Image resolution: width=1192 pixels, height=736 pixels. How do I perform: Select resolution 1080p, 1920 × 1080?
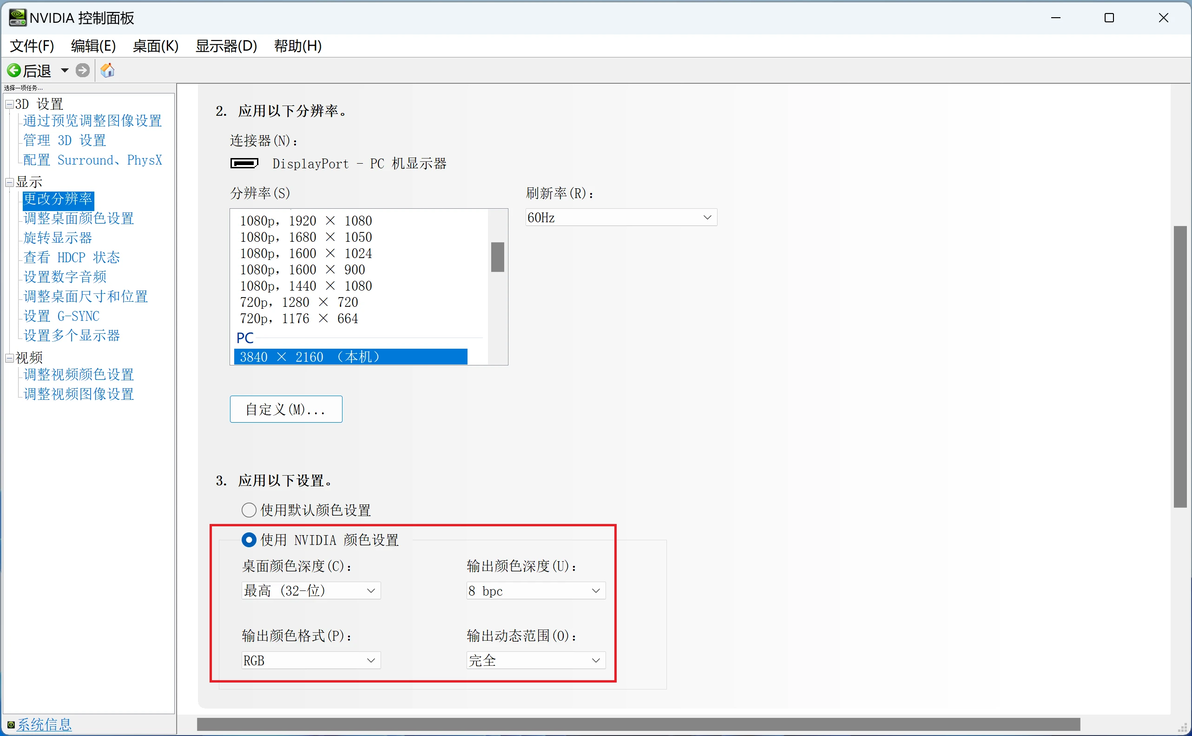click(306, 220)
